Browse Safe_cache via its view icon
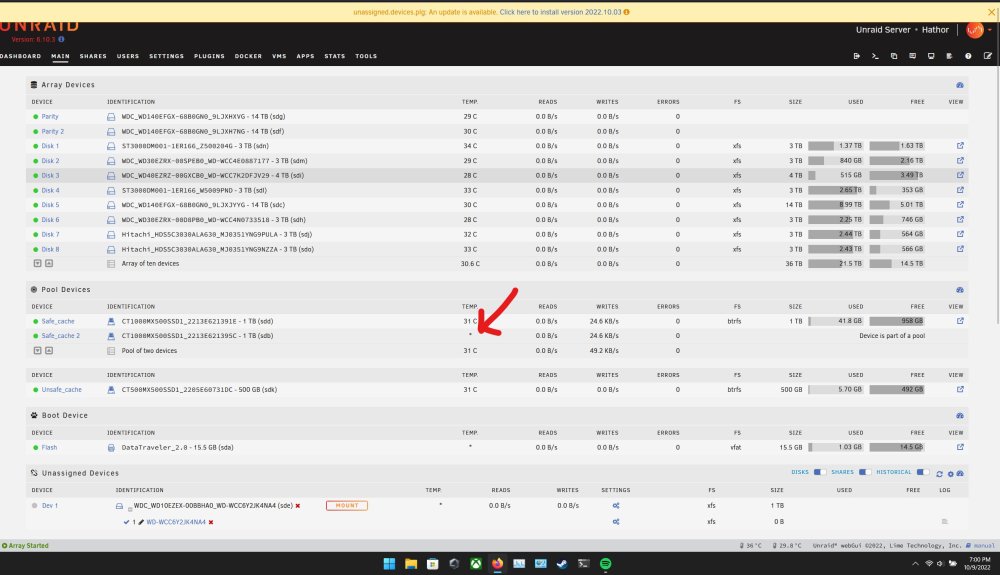 [960, 321]
